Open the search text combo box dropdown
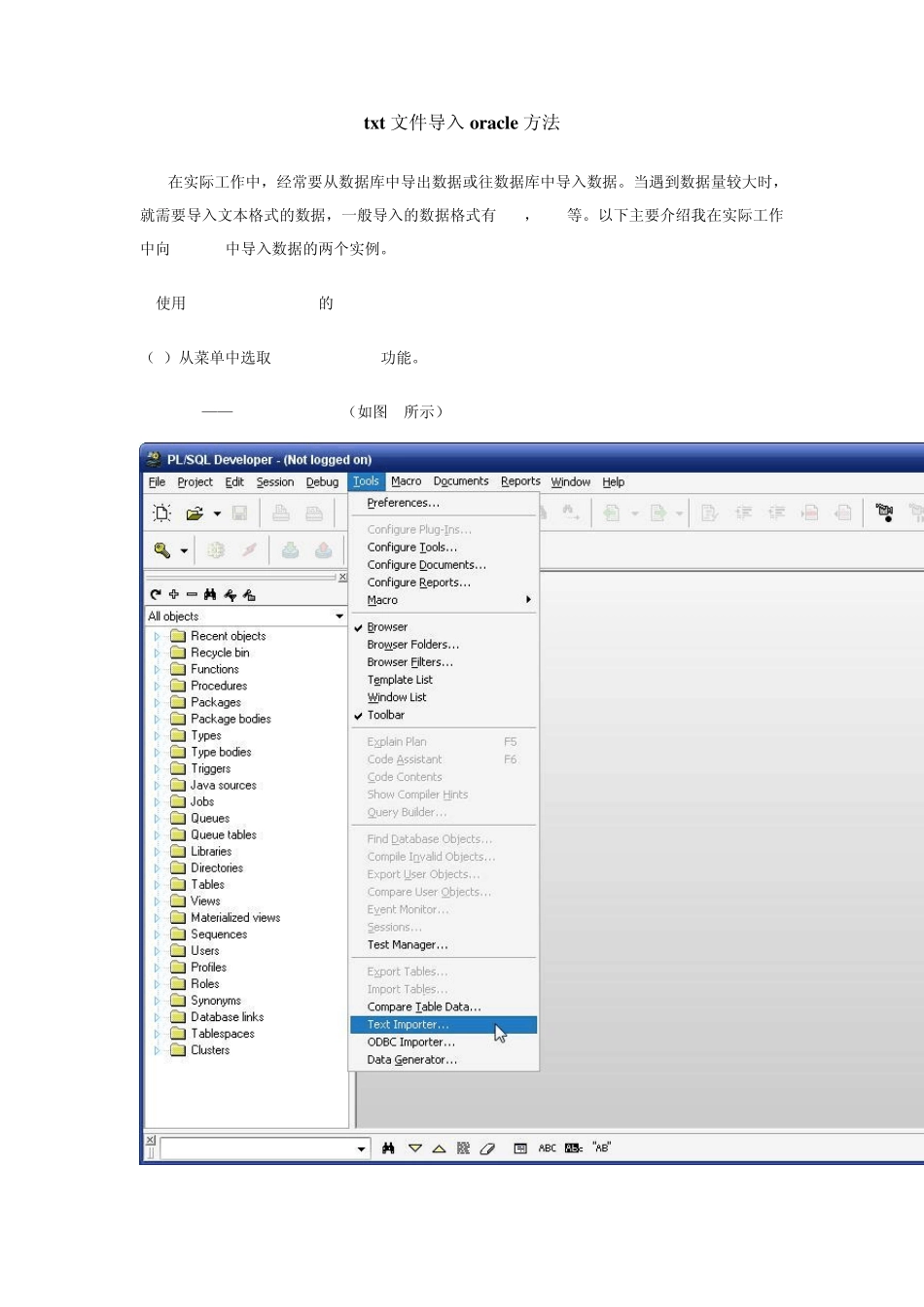Image resolution: width=924 pixels, height=1307 pixels. point(362,1148)
